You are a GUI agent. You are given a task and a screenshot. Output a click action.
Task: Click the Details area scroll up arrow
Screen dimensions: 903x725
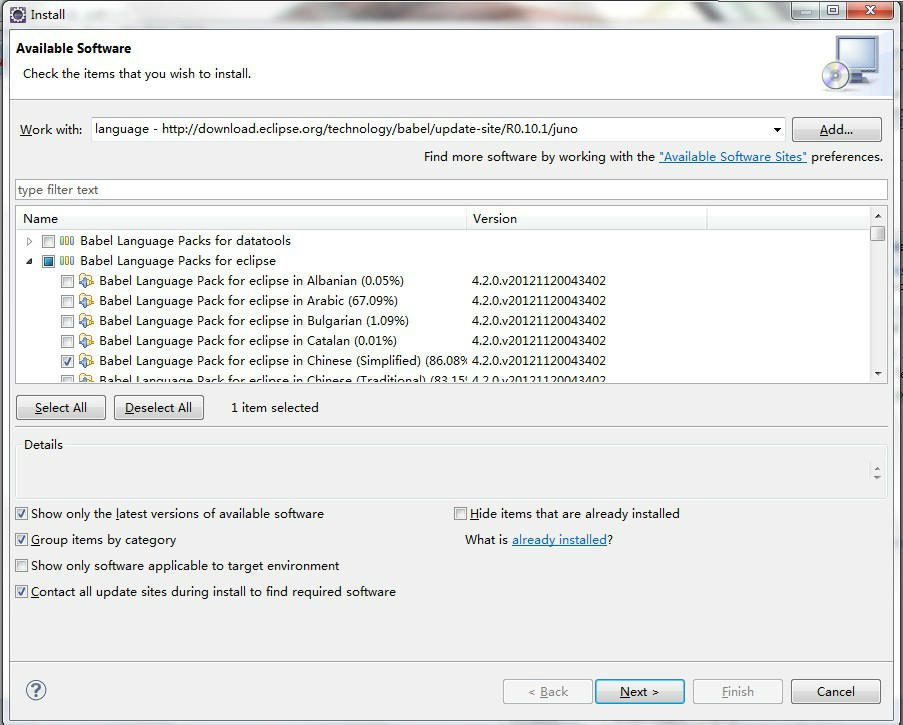pyautogui.click(x=877, y=469)
